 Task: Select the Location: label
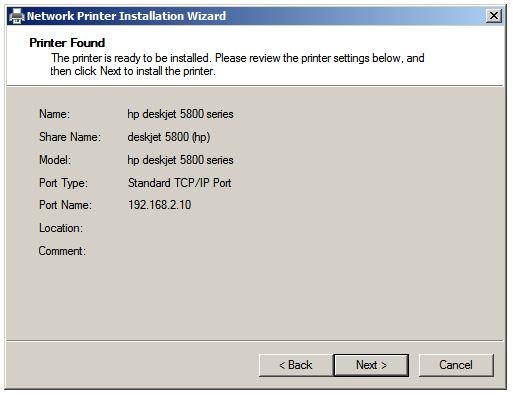[61, 228]
